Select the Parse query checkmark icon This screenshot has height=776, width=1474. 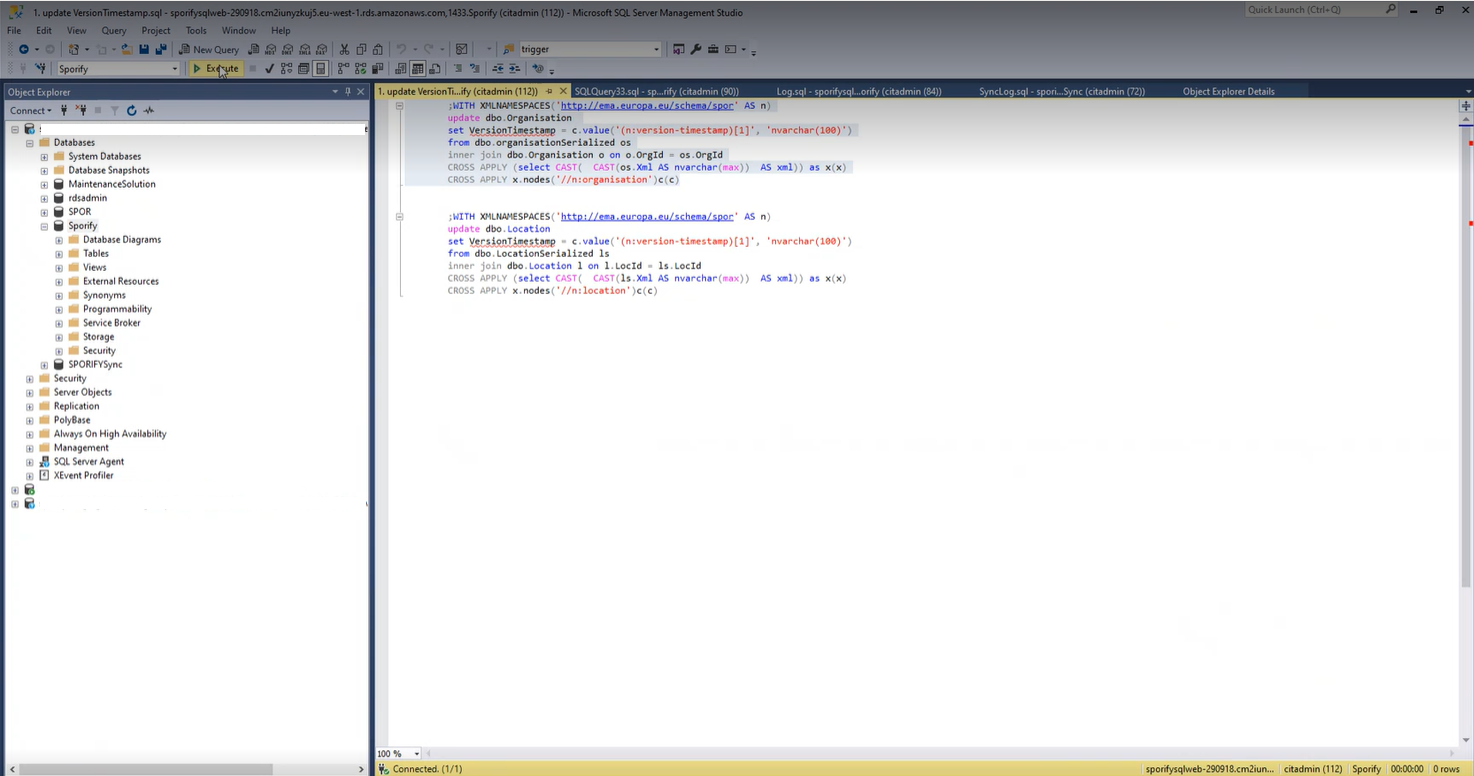point(268,68)
